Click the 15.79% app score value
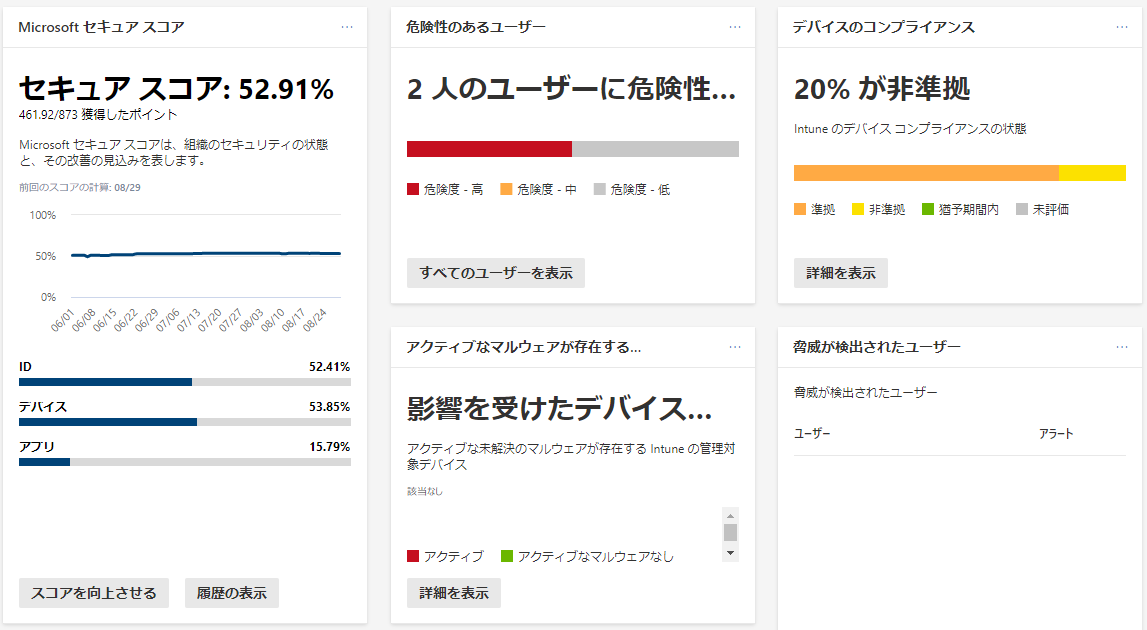This screenshot has width=1147, height=630. coord(329,446)
